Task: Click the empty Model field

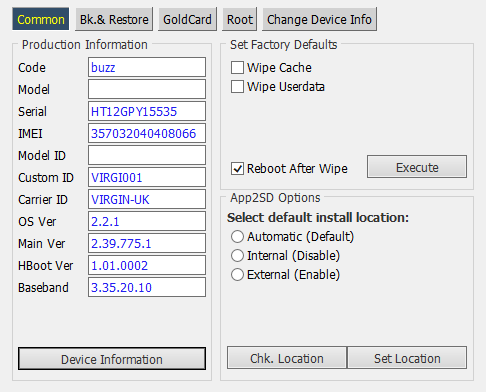Action: [147, 89]
